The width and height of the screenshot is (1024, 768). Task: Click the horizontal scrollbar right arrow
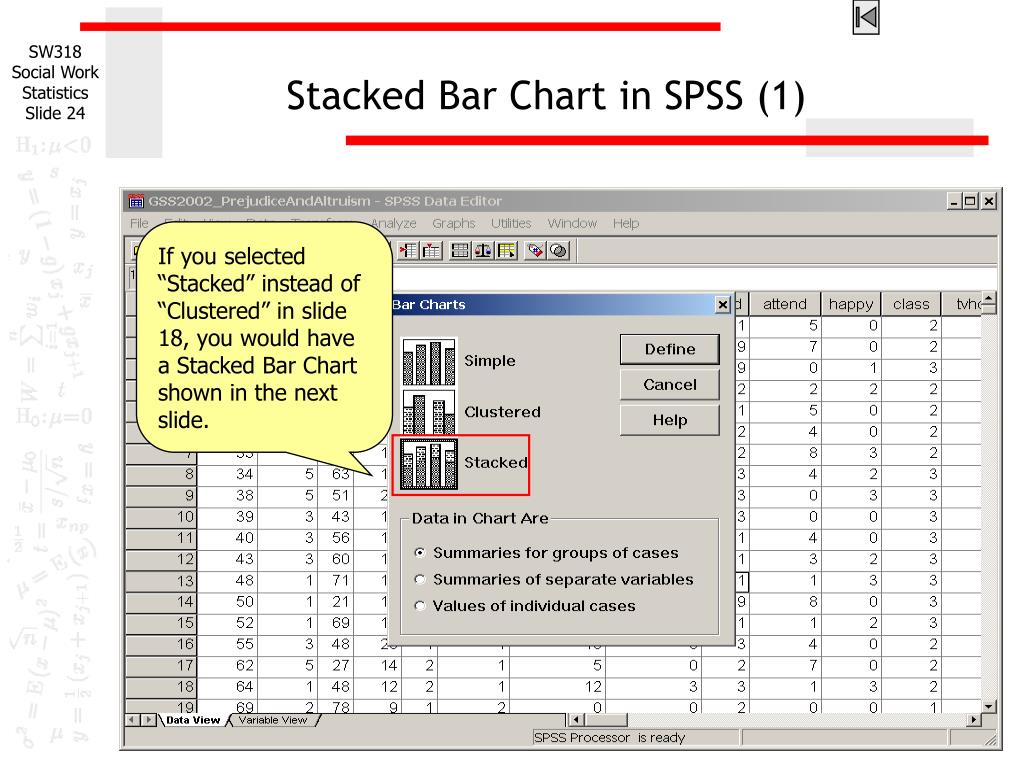974,720
